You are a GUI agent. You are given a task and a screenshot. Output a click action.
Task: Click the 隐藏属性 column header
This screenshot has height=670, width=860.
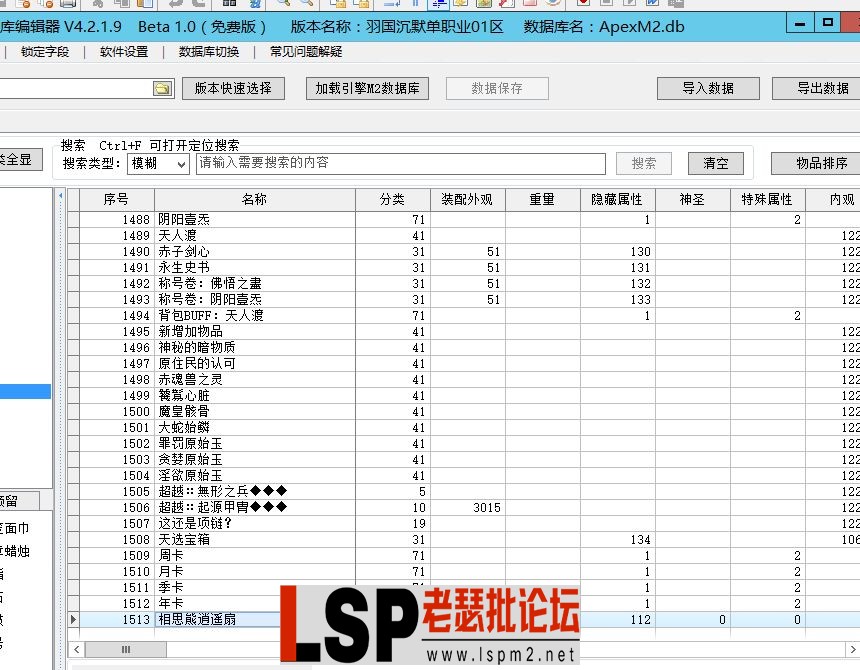pyautogui.click(x=617, y=199)
